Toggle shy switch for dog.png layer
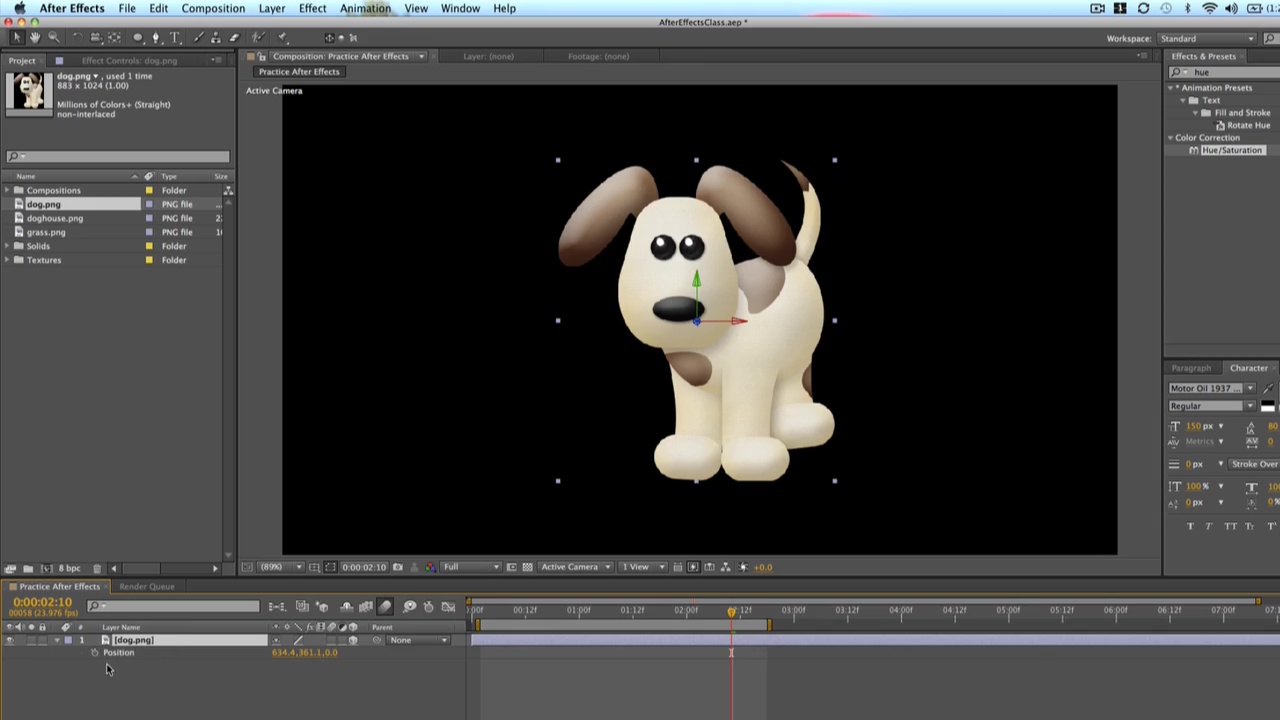This screenshot has height=720, width=1280. (x=276, y=640)
